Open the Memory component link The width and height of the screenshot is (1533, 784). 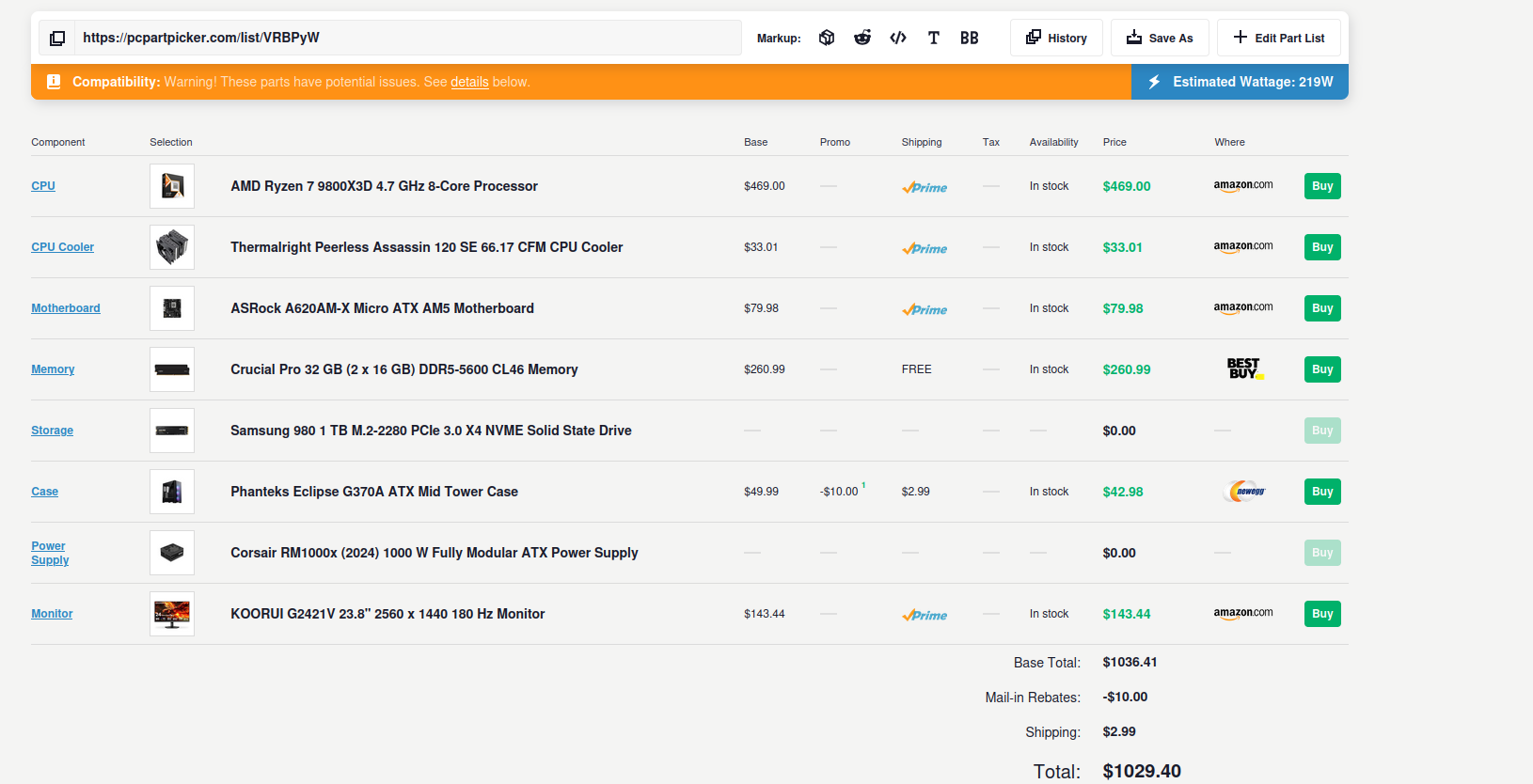[x=53, y=369]
